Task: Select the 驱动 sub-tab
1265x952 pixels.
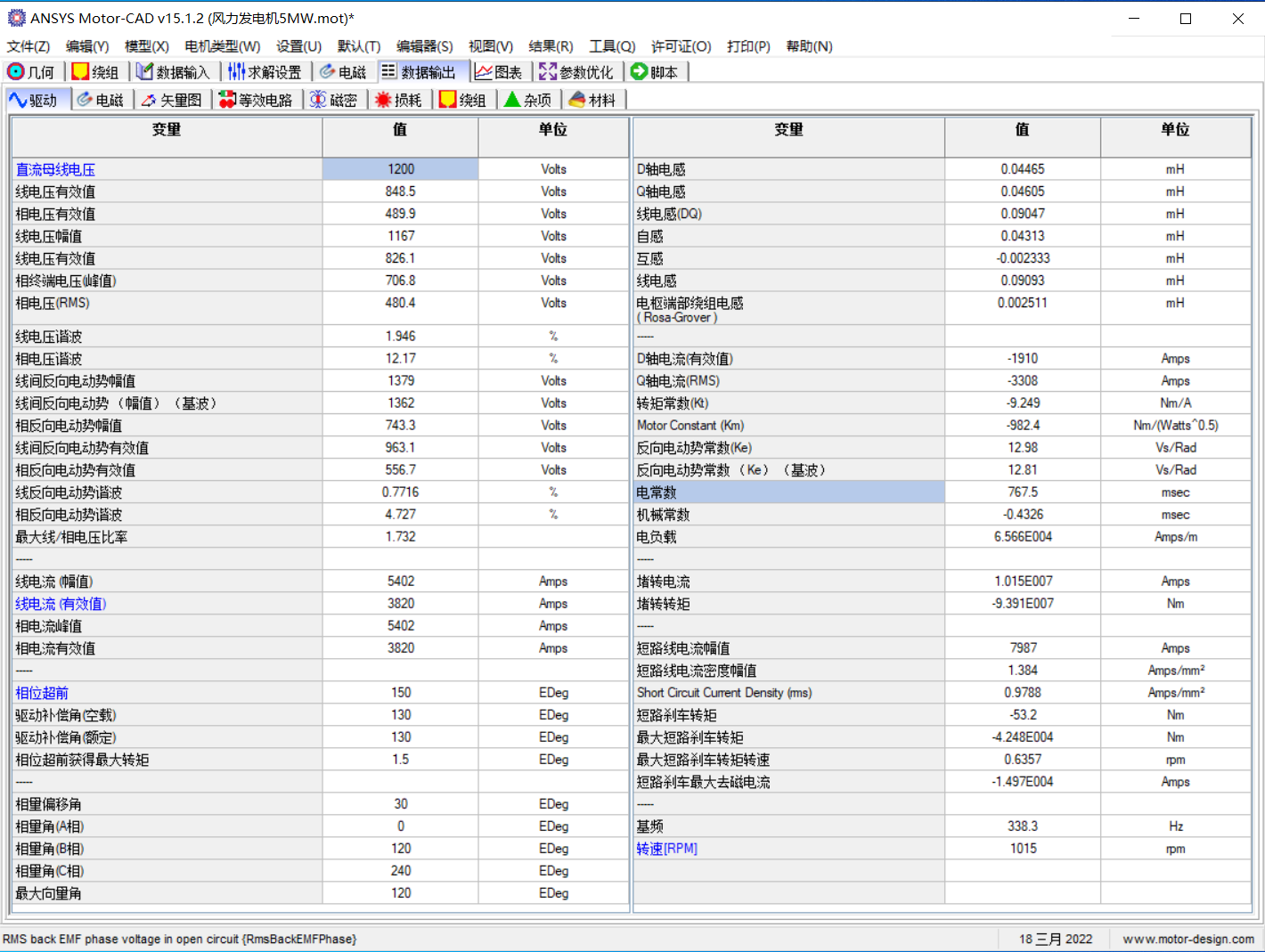Action: coord(34,101)
